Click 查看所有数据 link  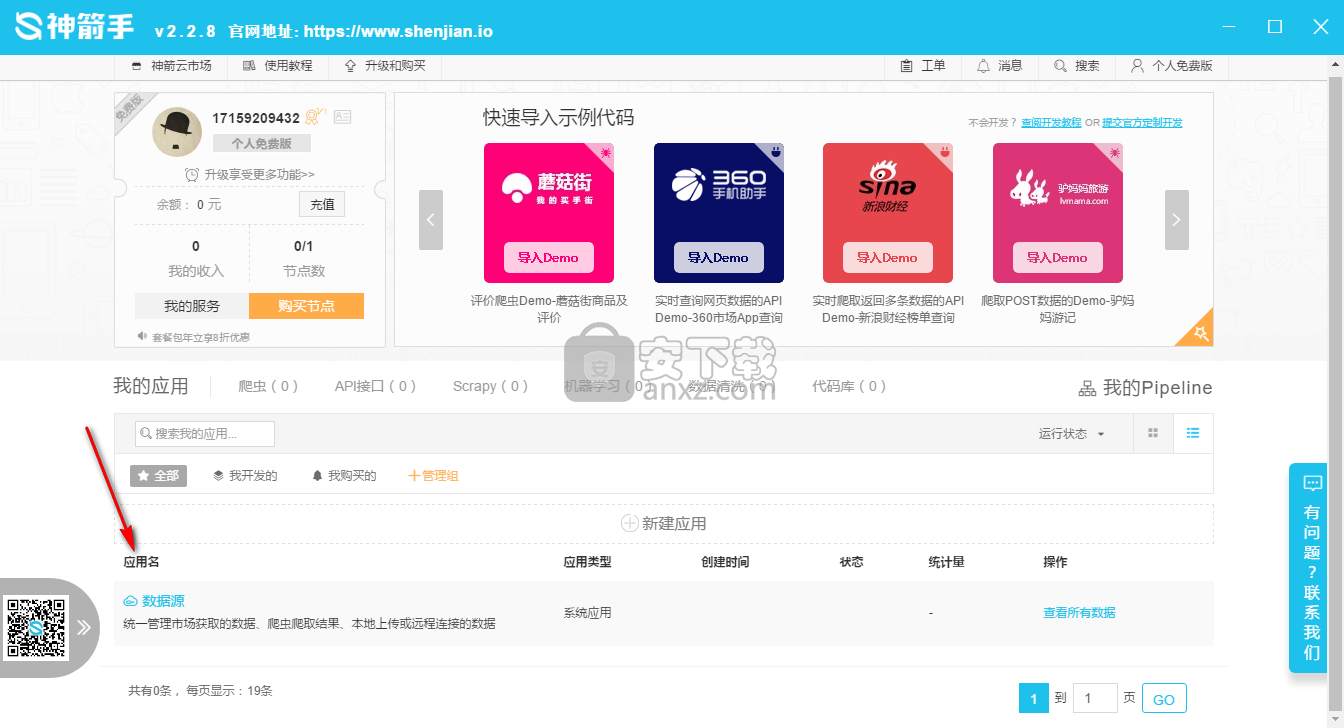pos(1079,613)
